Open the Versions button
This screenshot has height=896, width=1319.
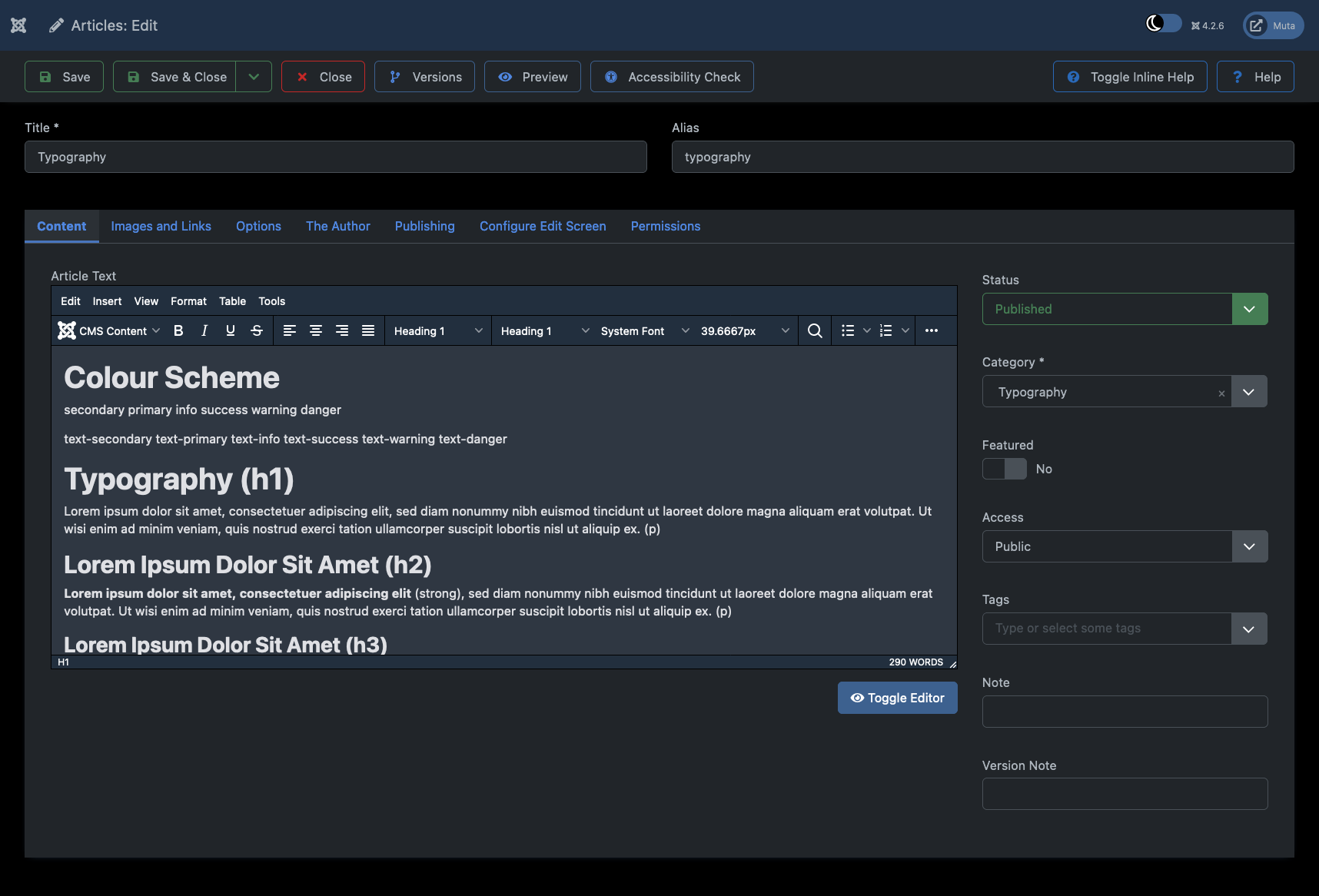click(424, 77)
